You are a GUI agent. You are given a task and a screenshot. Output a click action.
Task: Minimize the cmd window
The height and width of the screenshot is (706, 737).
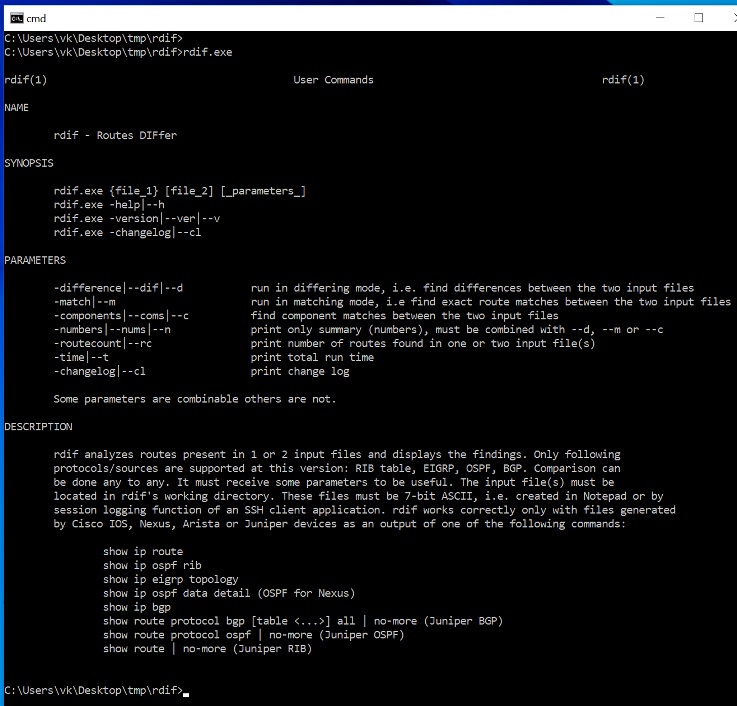(660, 18)
